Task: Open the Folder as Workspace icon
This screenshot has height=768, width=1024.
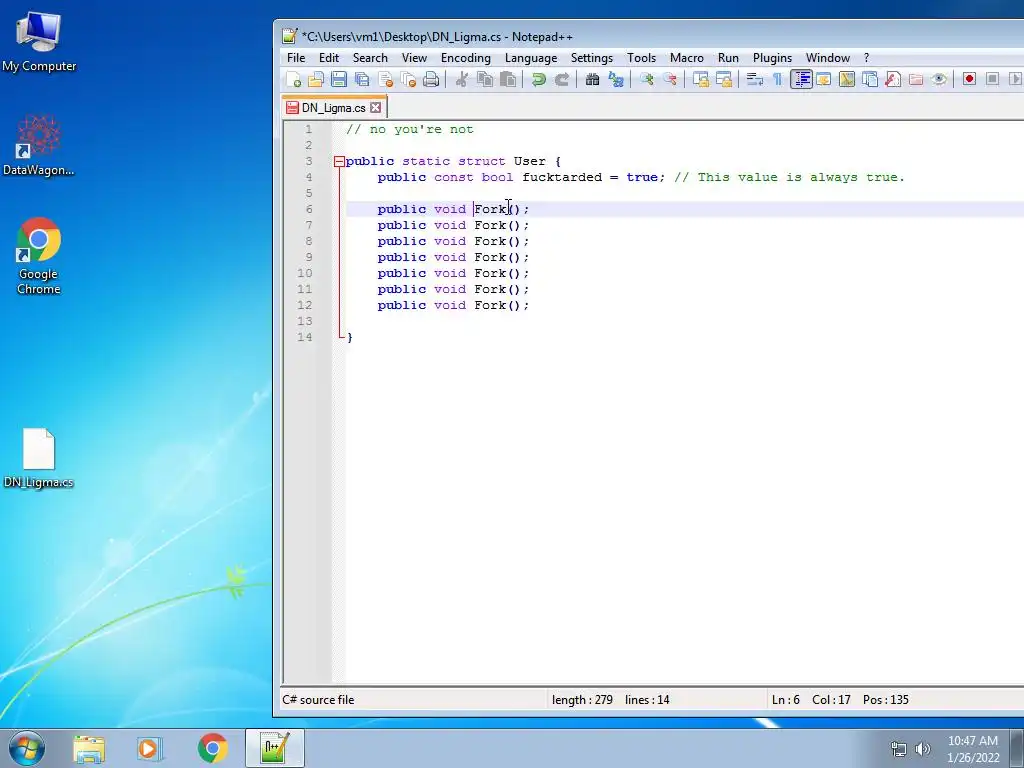Action: 916,80
